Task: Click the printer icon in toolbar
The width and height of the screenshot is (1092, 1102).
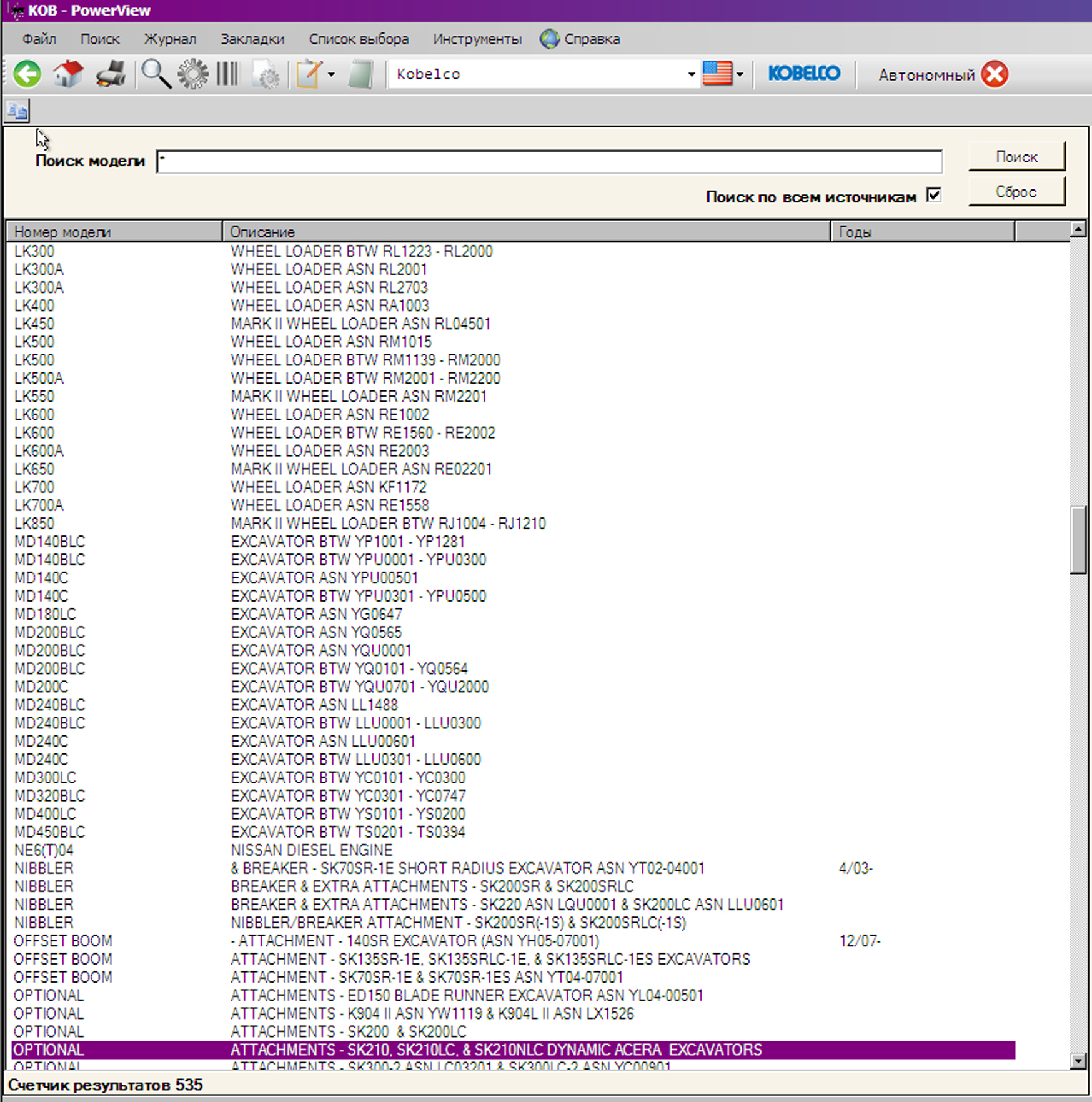Action: tap(111, 74)
